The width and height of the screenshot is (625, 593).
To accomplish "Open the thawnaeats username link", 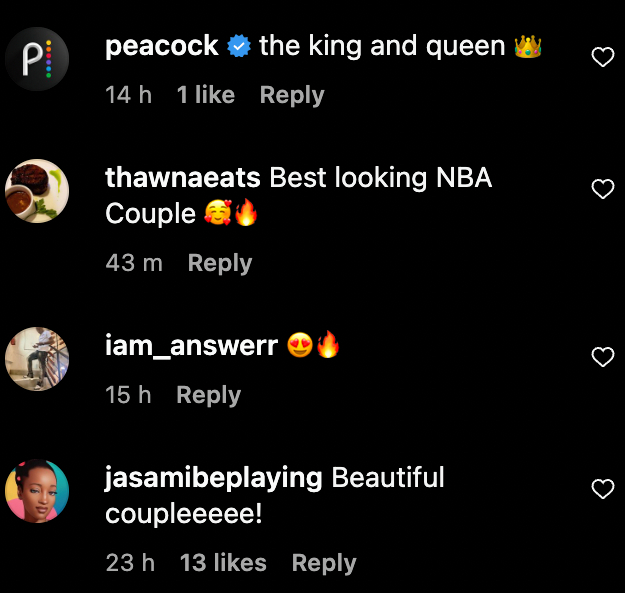I will [x=183, y=178].
